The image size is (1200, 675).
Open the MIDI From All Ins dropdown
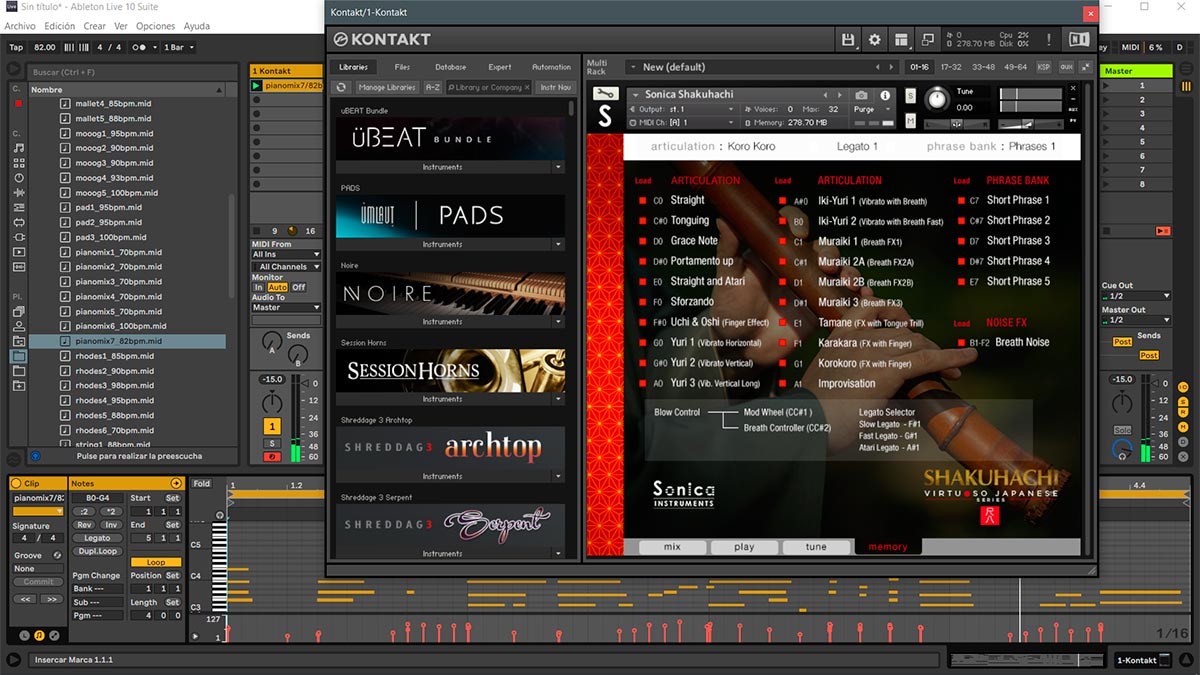[x=286, y=255]
